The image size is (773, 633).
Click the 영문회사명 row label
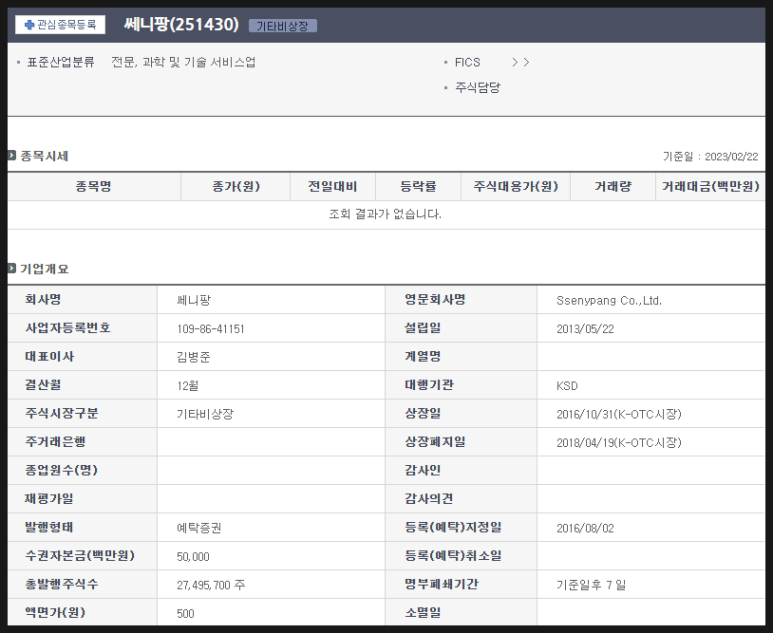click(435, 300)
